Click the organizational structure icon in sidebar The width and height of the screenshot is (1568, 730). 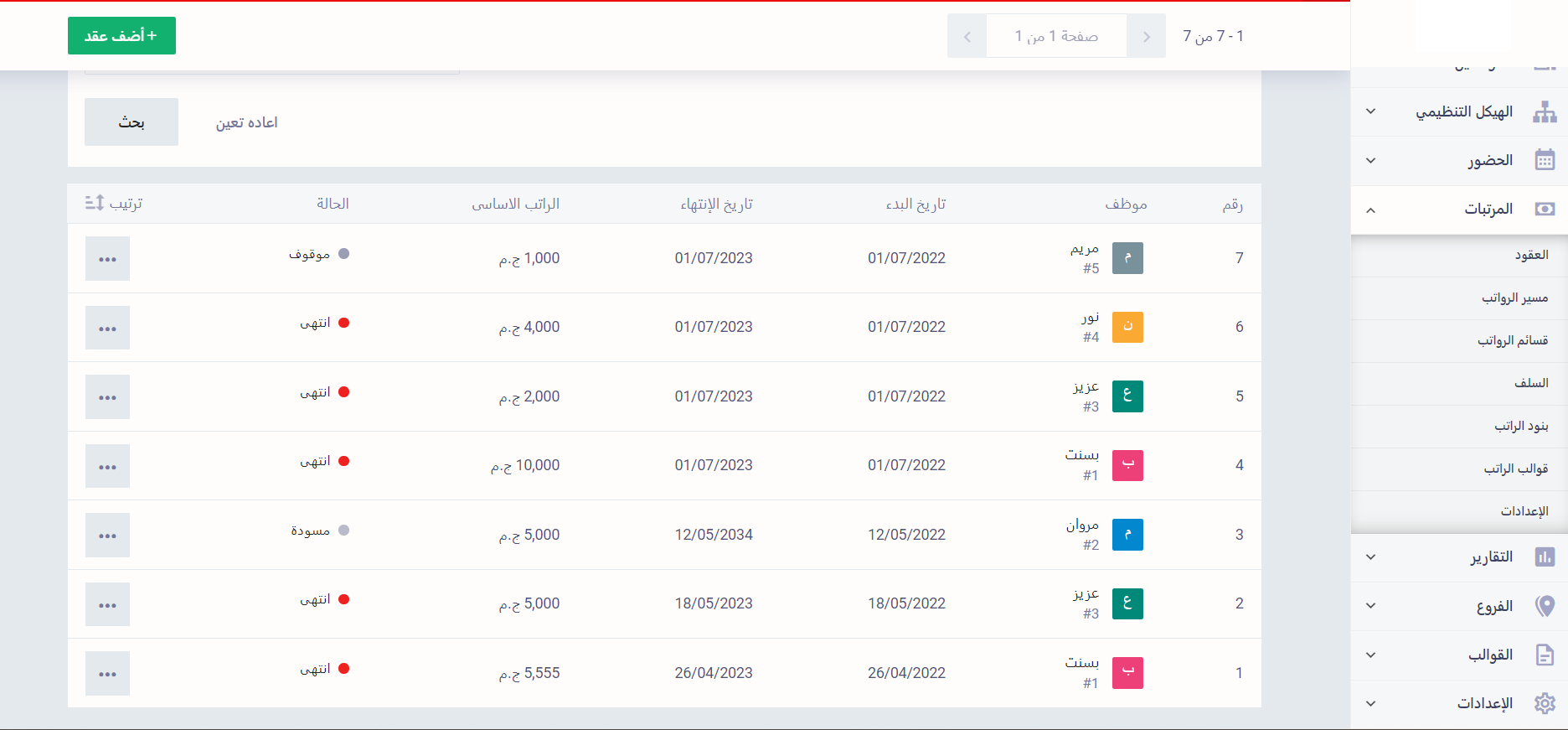(x=1545, y=112)
